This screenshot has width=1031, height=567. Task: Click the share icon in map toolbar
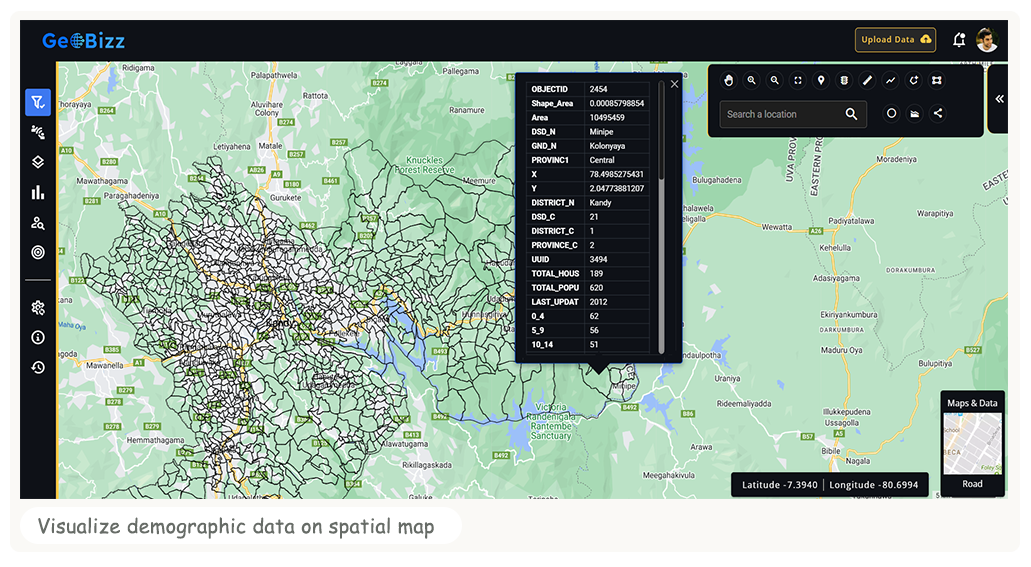pyautogui.click(x=938, y=113)
